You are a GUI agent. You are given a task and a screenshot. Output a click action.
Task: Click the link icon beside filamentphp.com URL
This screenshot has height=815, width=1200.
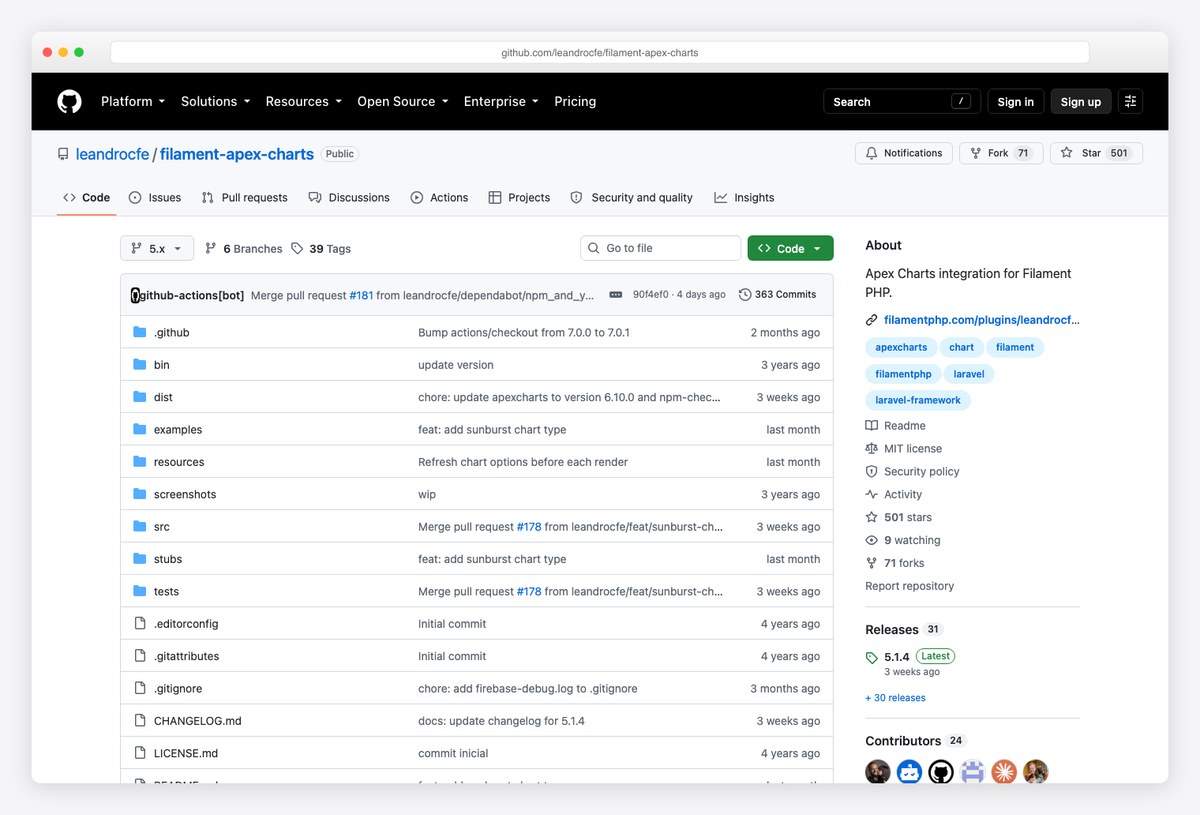click(x=872, y=321)
